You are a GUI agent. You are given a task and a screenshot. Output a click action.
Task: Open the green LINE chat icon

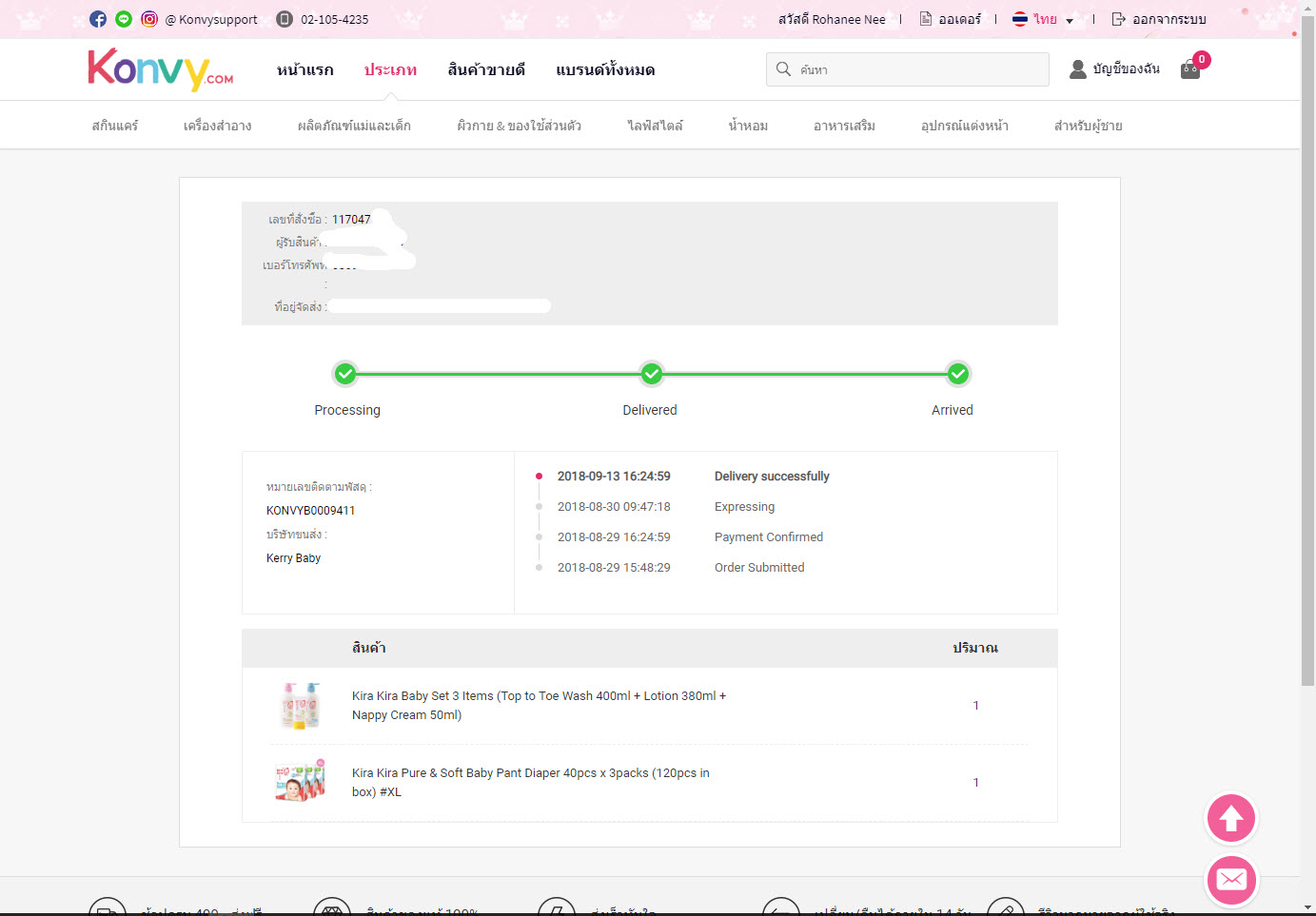124,19
